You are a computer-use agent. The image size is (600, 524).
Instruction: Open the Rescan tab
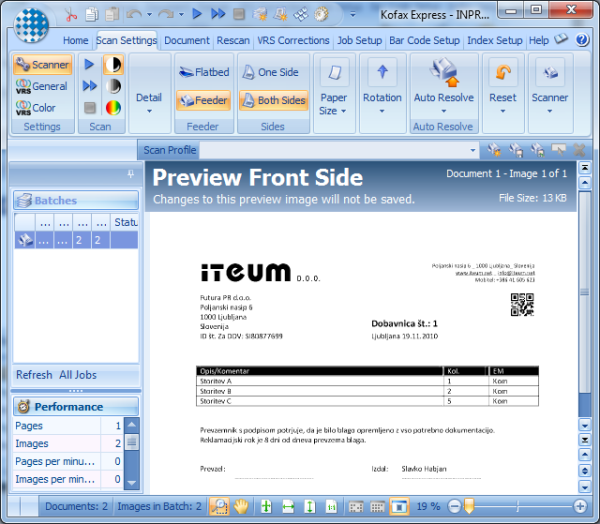pyautogui.click(x=233, y=40)
